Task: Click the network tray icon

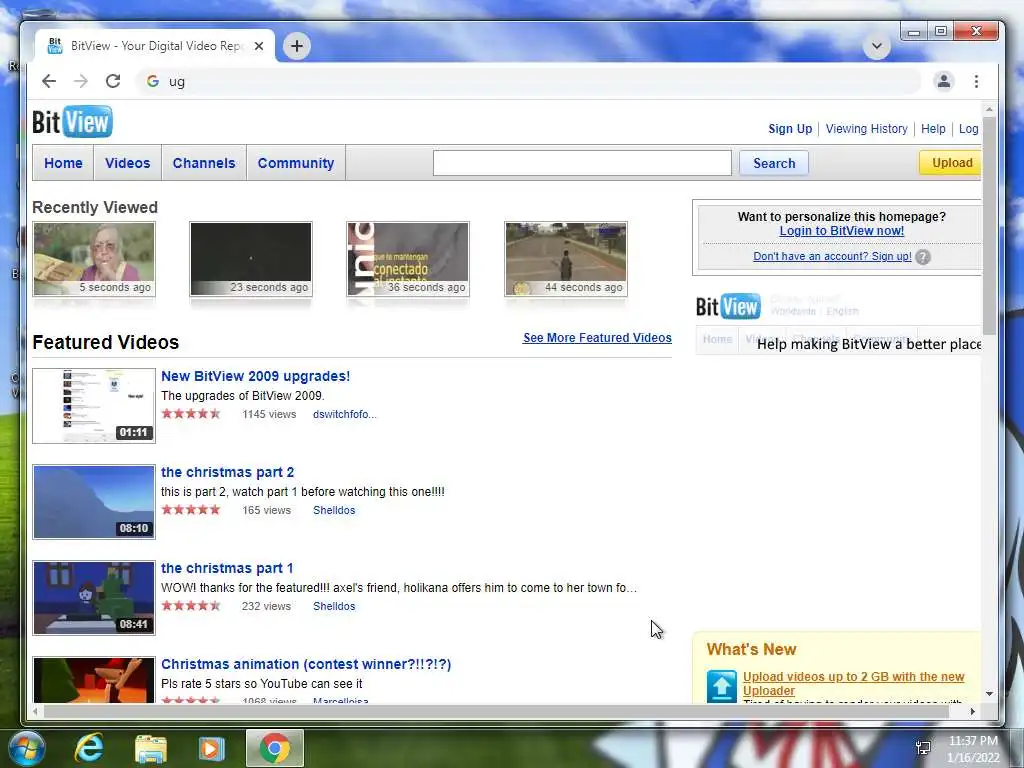Action: 923,748
